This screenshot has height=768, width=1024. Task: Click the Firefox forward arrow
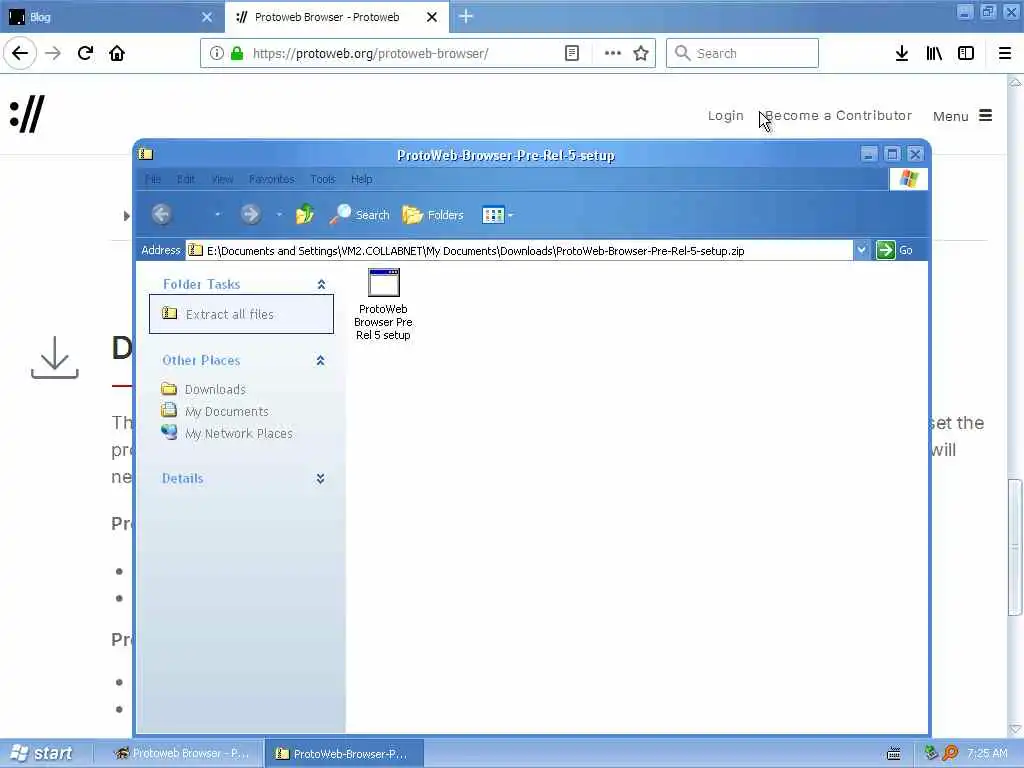pyautogui.click(x=54, y=53)
